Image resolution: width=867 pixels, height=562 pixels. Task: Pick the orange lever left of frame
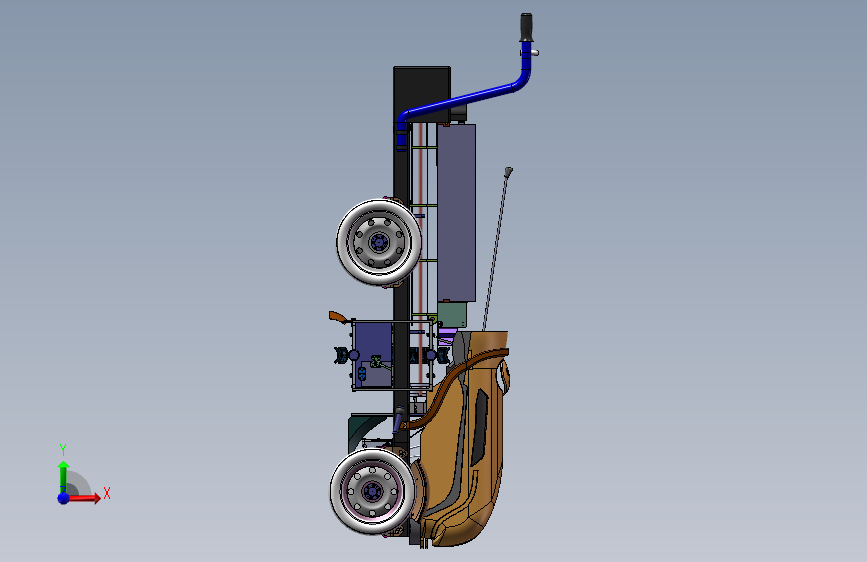[338, 317]
